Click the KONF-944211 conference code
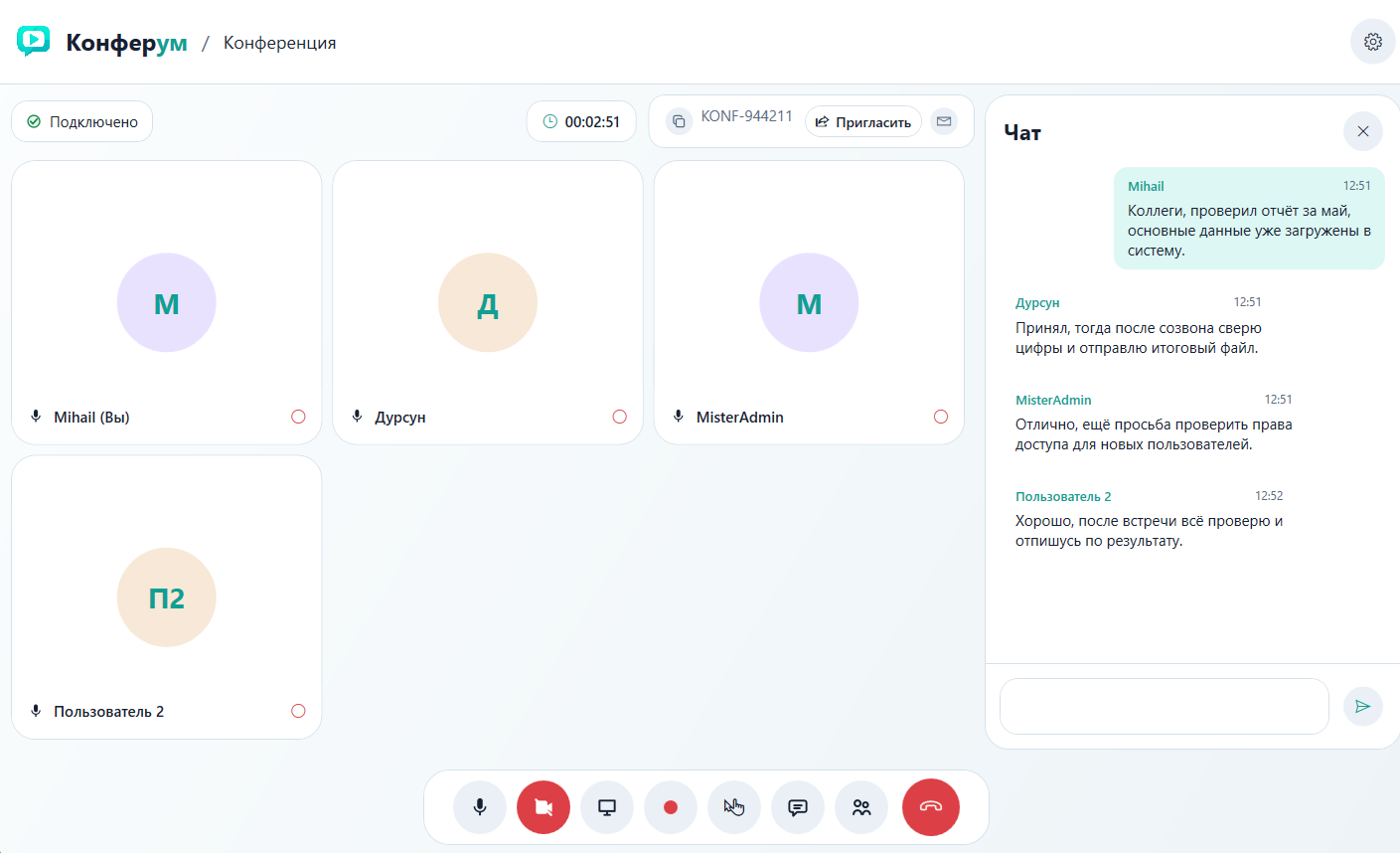Screen dimensions: 1400x853 (x=746, y=116)
